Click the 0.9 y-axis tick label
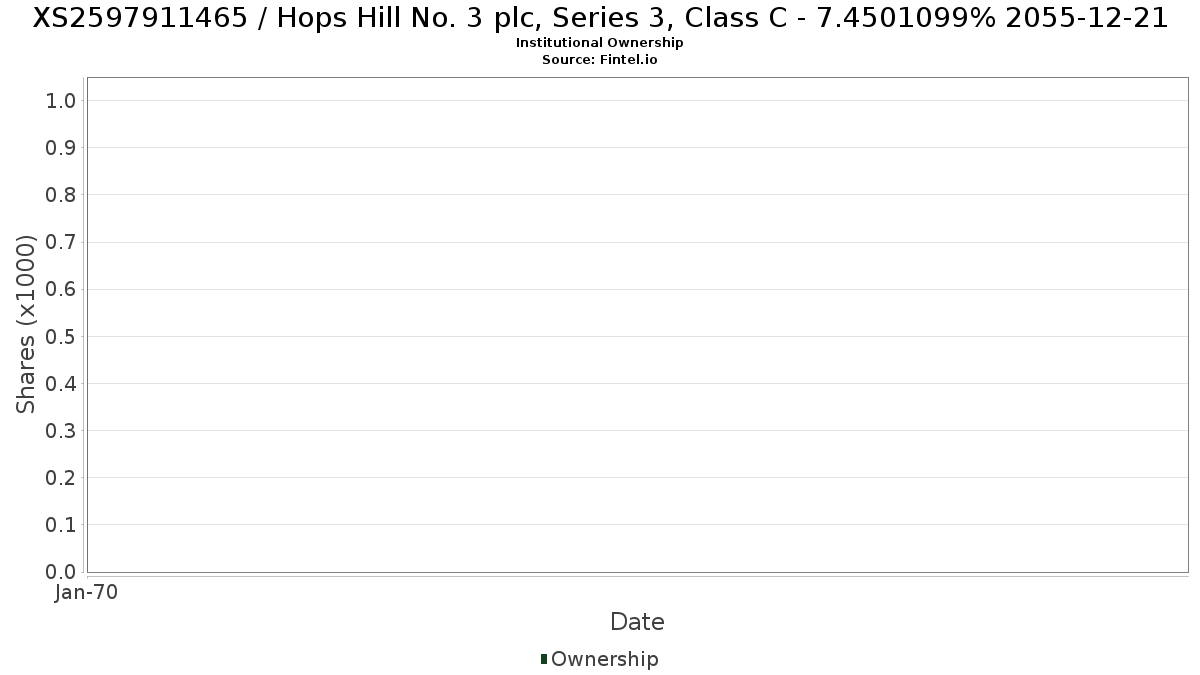1200x675 pixels. [61, 148]
